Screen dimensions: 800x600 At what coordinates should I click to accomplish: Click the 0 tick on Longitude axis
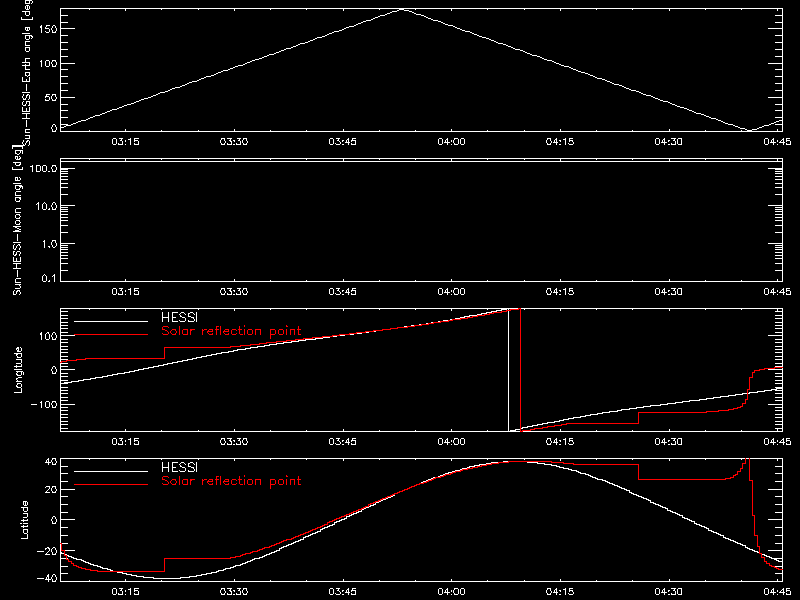click(x=54, y=370)
